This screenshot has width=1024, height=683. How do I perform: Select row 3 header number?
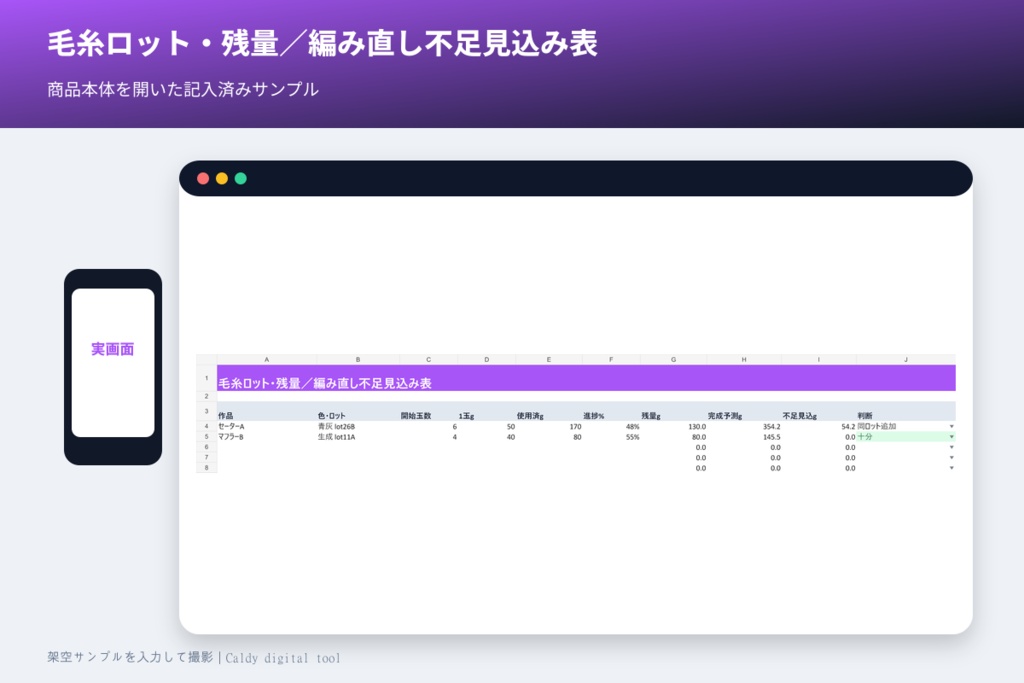(206, 411)
